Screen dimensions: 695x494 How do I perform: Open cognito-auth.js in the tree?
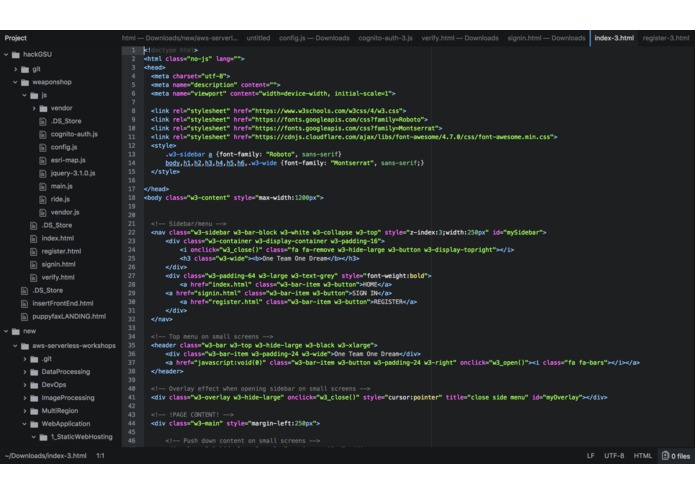[74, 134]
